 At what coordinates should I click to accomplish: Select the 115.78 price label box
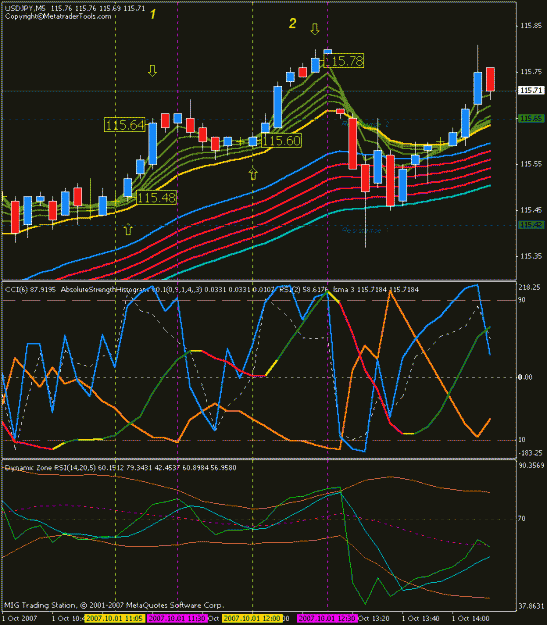point(343,61)
